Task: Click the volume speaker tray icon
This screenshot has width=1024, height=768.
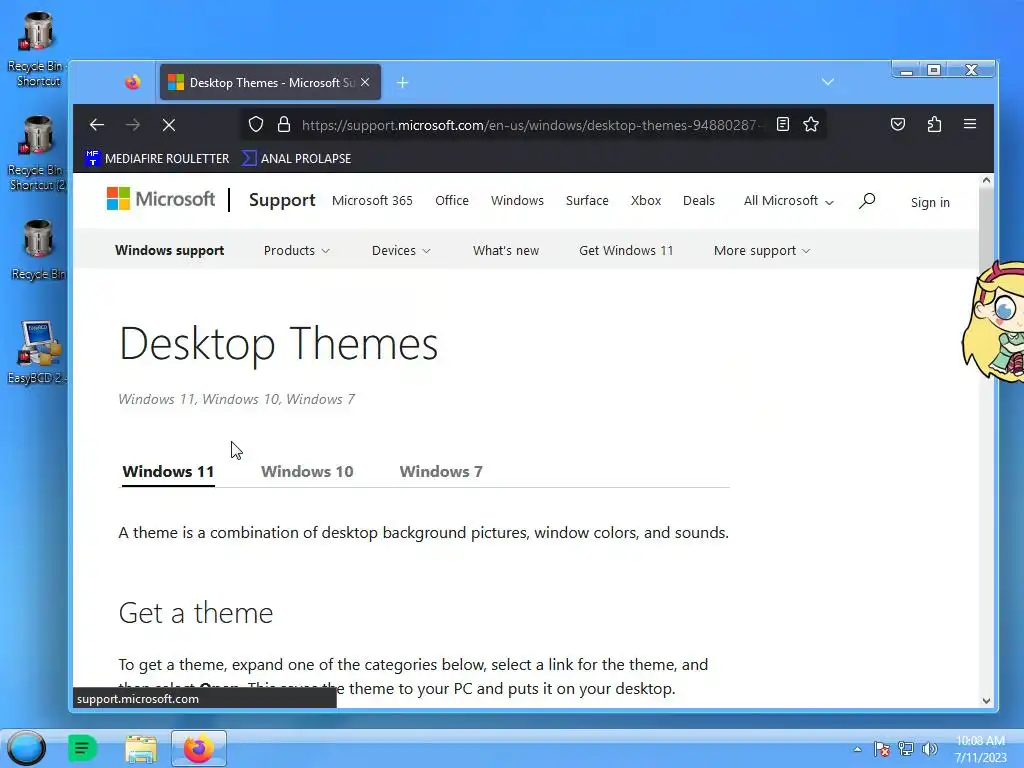Action: click(x=930, y=749)
